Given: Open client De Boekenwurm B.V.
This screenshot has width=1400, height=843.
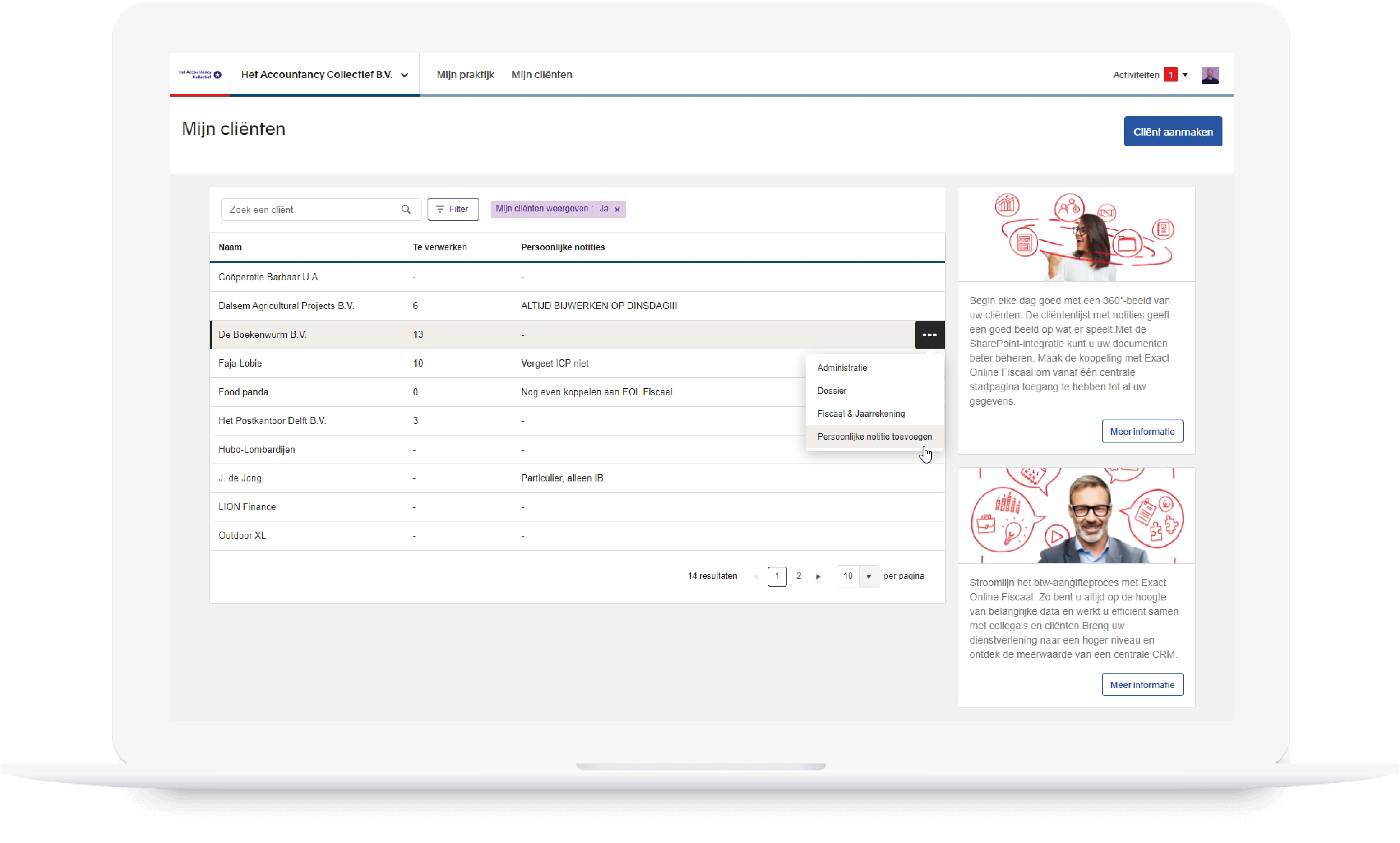Looking at the screenshot, I should (x=262, y=335).
